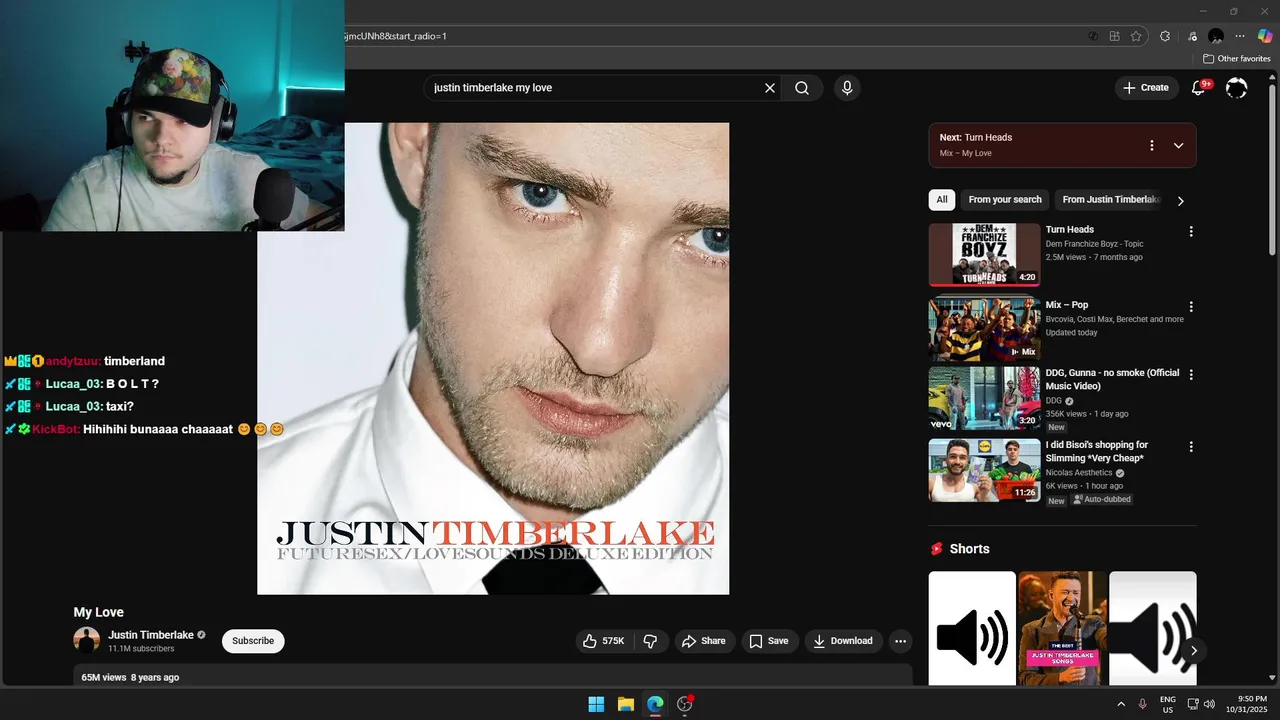Like the My Love video
The width and height of the screenshot is (1280, 720).
[606, 641]
